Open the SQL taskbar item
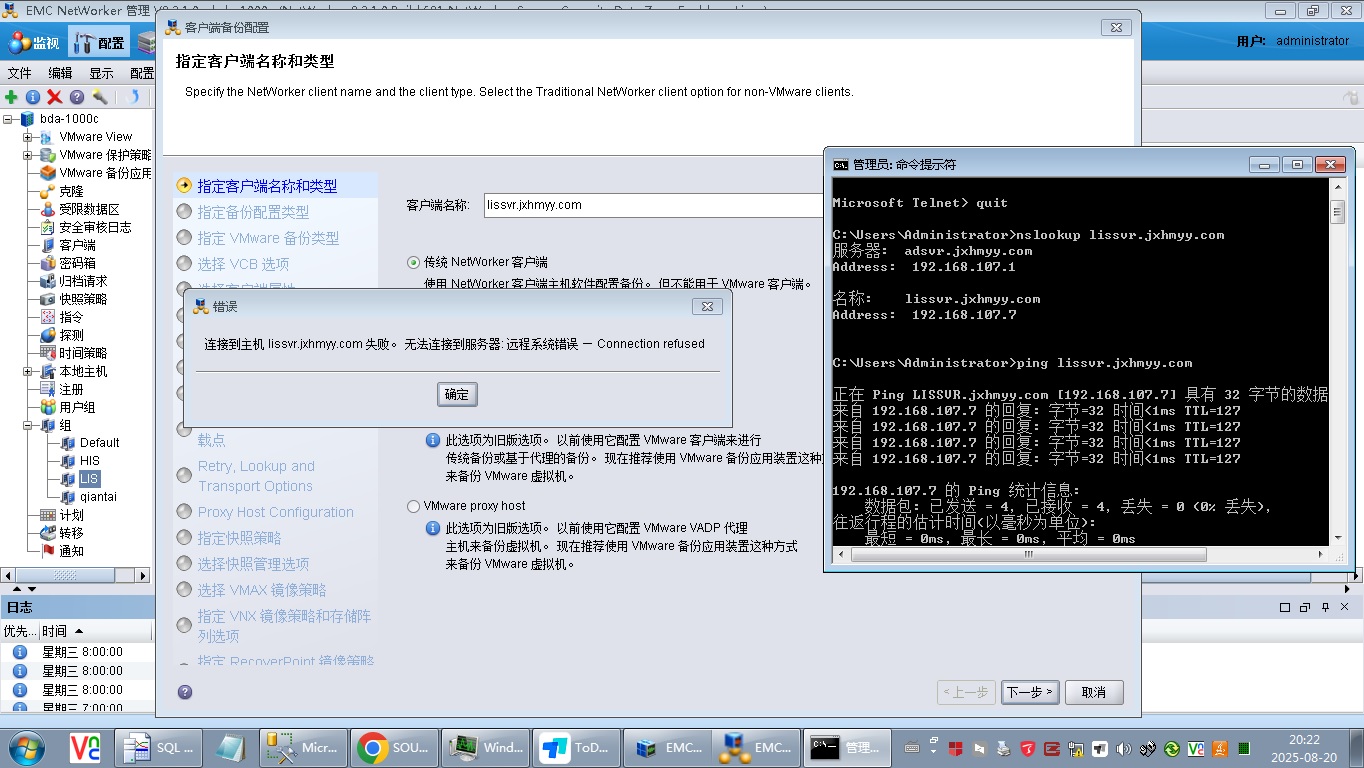This screenshot has width=1364, height=768. pyautogui.click(x=158, y=748)
